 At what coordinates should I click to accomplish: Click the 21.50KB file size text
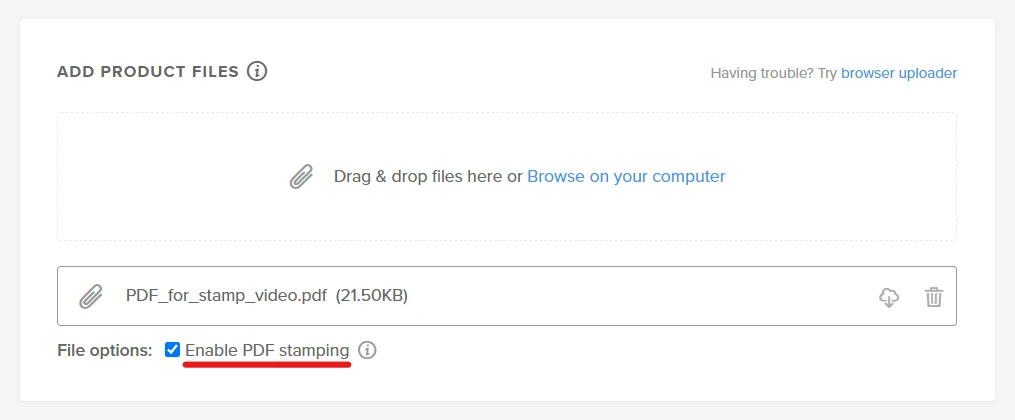372,296
